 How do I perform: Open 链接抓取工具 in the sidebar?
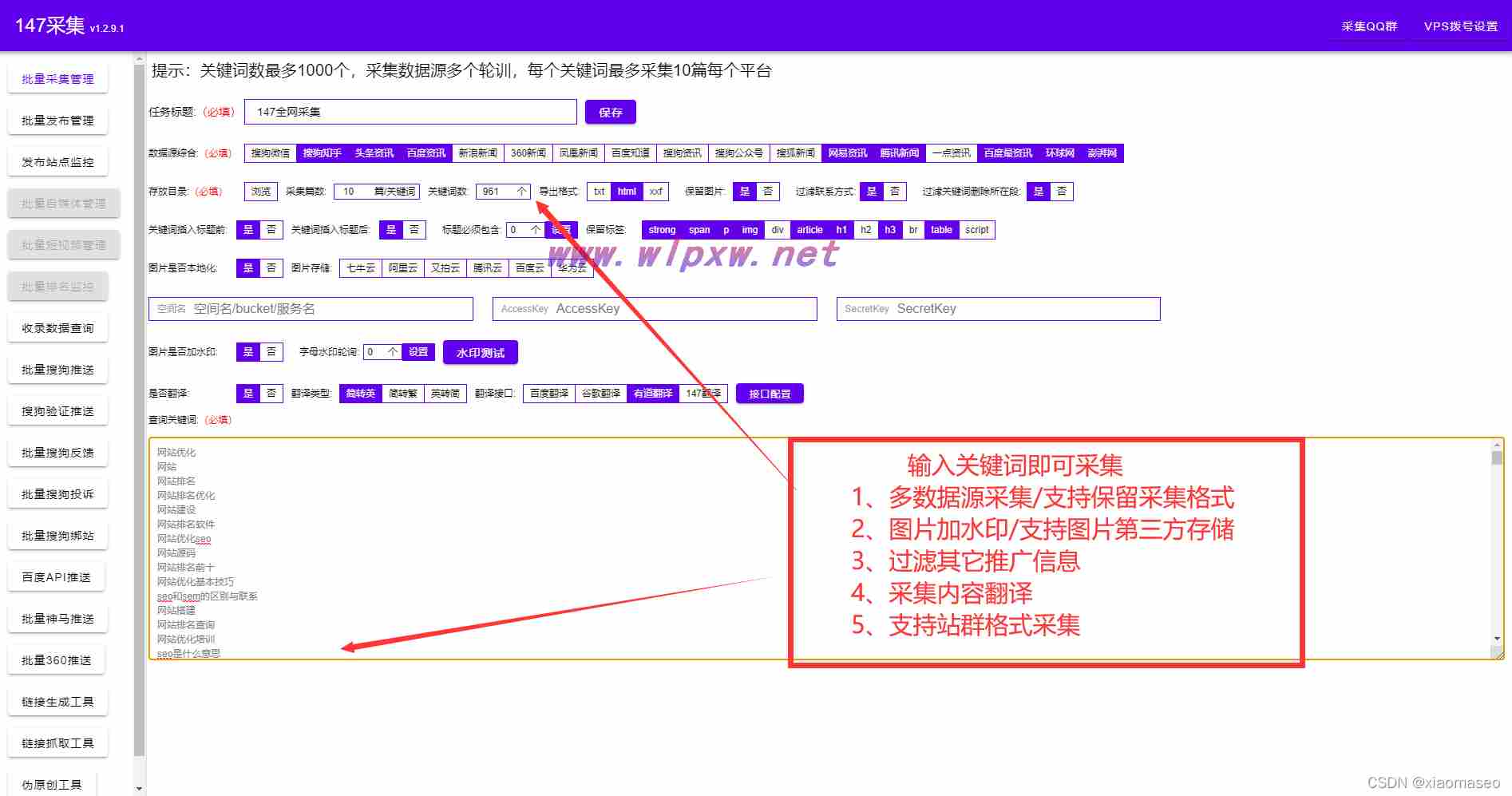57,743
